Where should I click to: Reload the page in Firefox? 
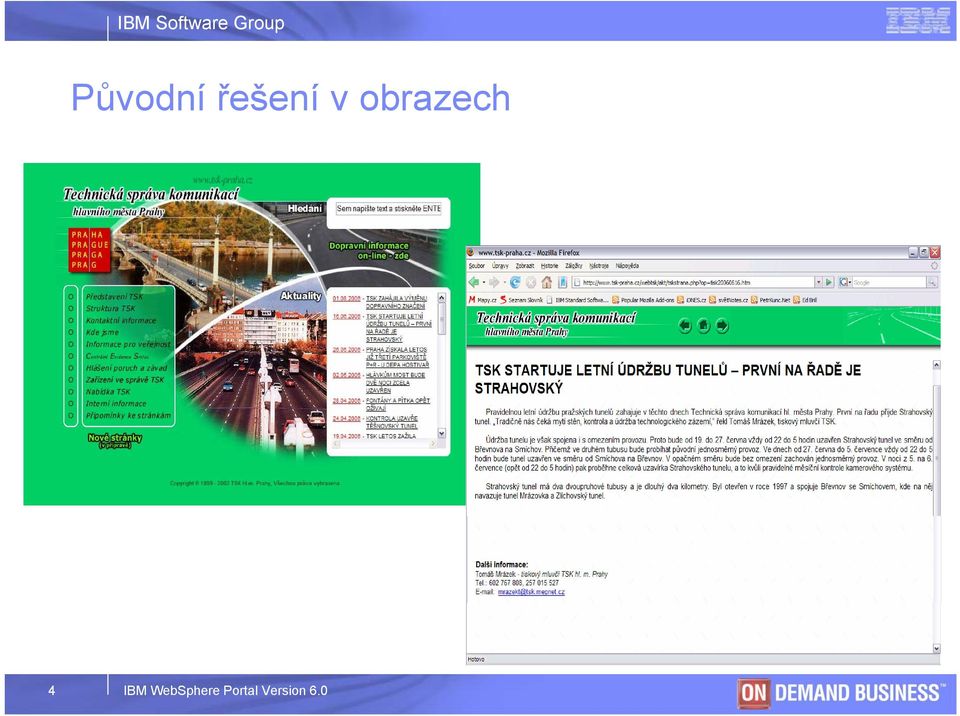515,282
